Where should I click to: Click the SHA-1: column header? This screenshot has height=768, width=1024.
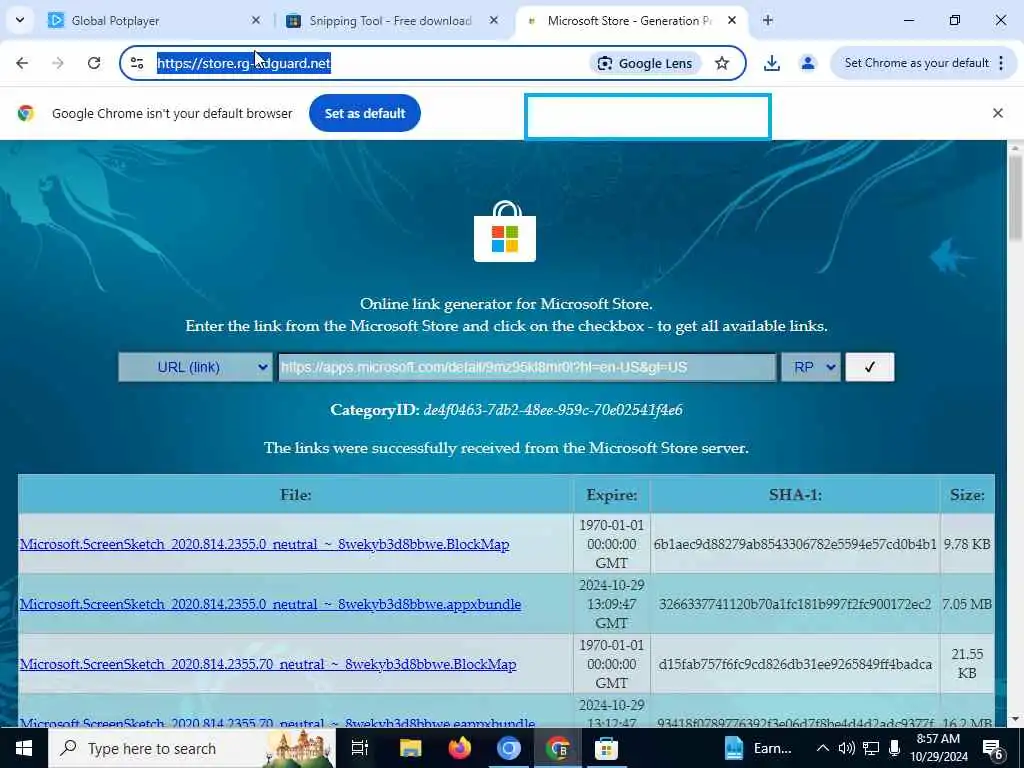click(x=795, y=495)
